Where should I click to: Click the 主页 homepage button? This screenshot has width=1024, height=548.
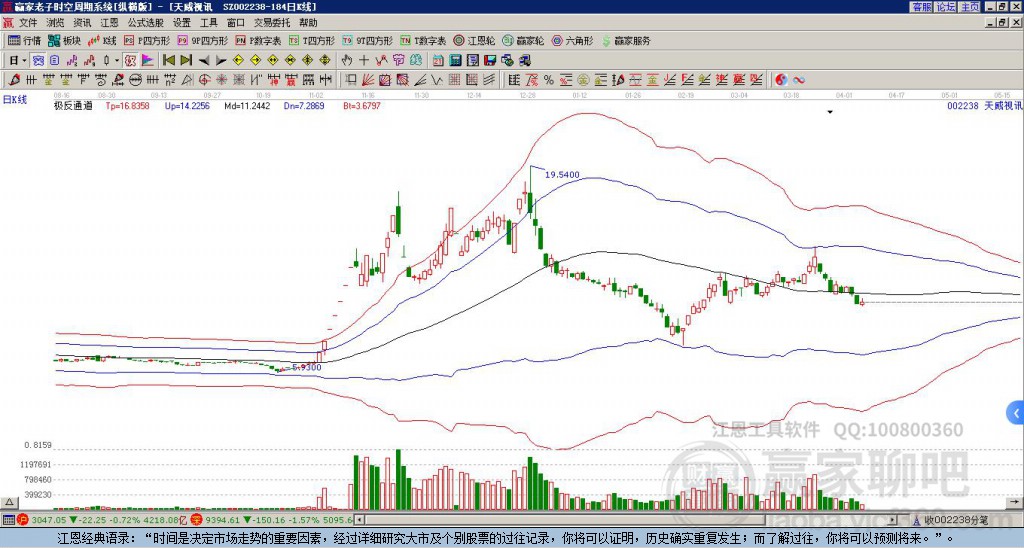970,7
